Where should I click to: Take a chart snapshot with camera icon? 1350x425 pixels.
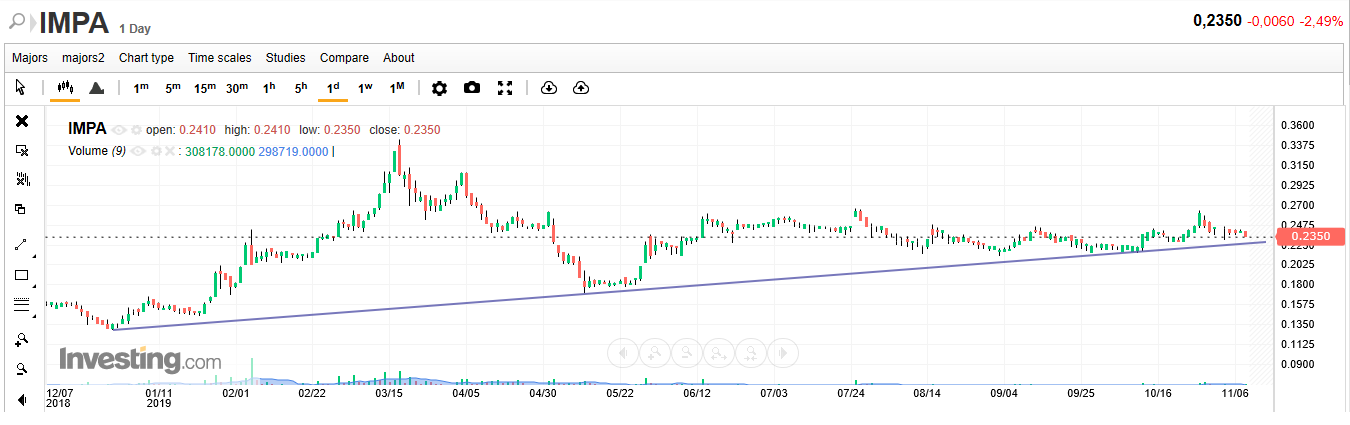click(472, 88)
